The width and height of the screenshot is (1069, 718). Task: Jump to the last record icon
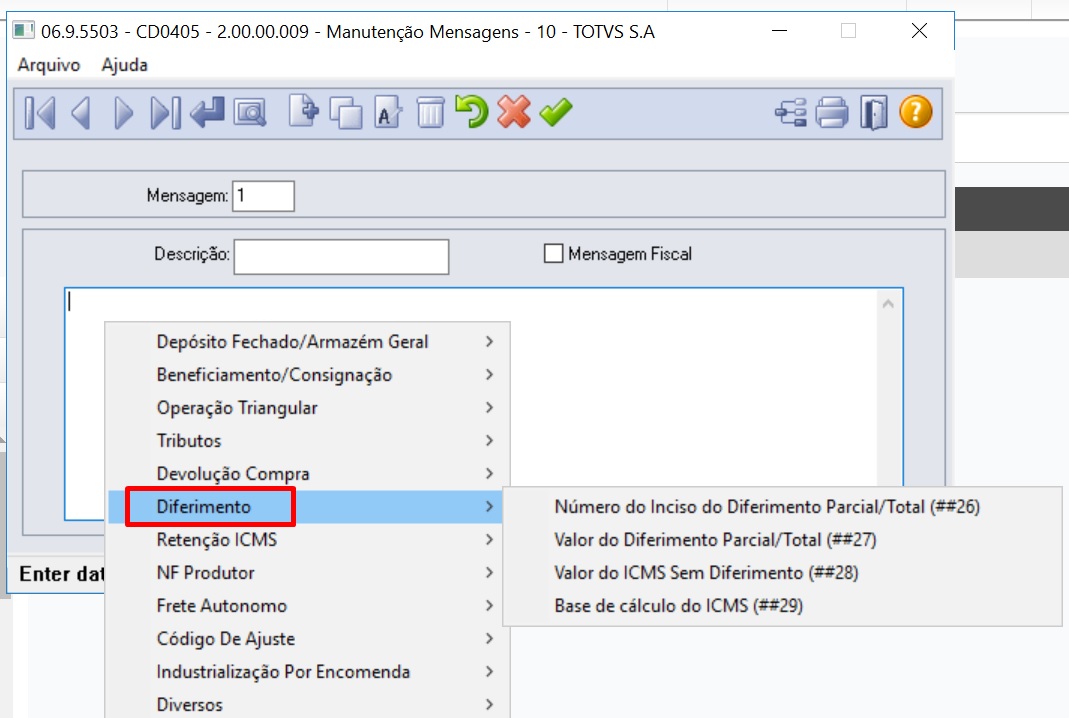coord(166,113)
